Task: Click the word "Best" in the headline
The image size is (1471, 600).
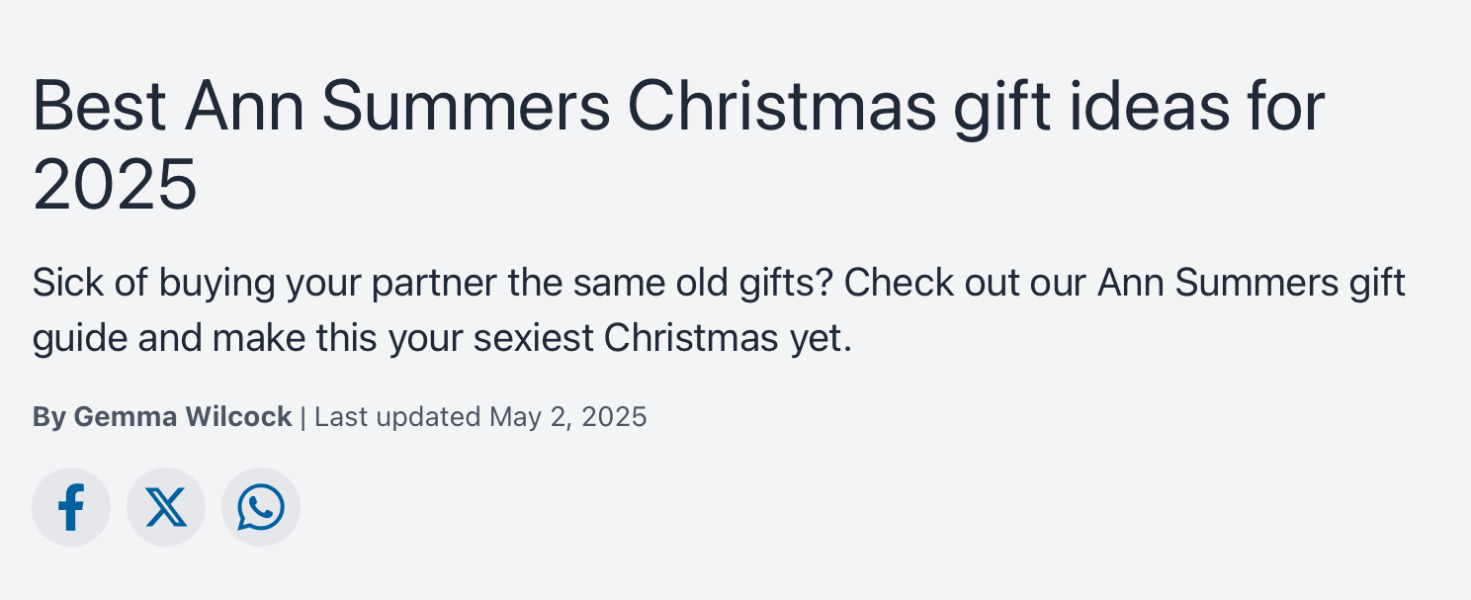Action: tap(99, 106)
